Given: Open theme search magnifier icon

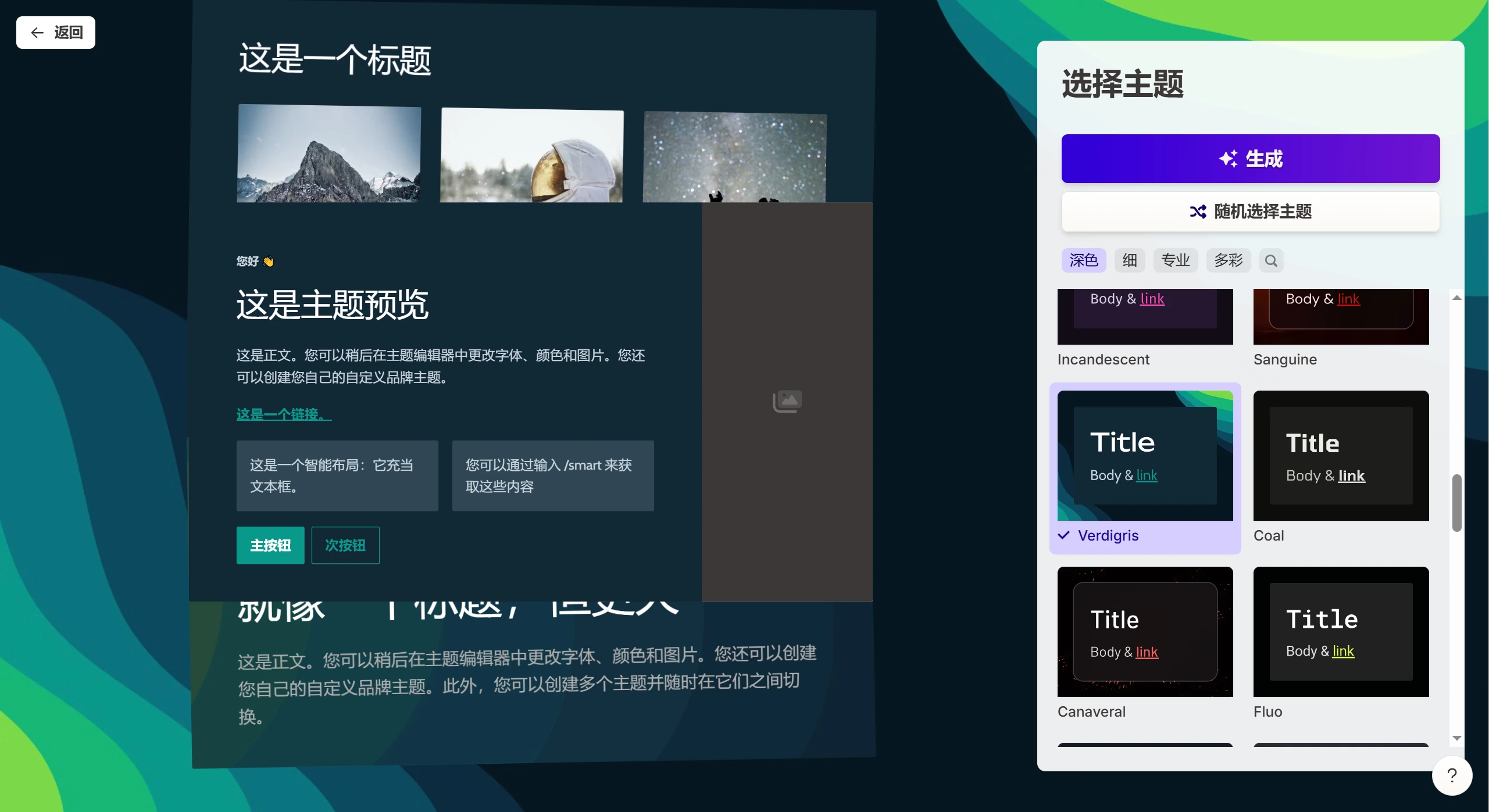Looking at the screenshot, I should 1271,260.
